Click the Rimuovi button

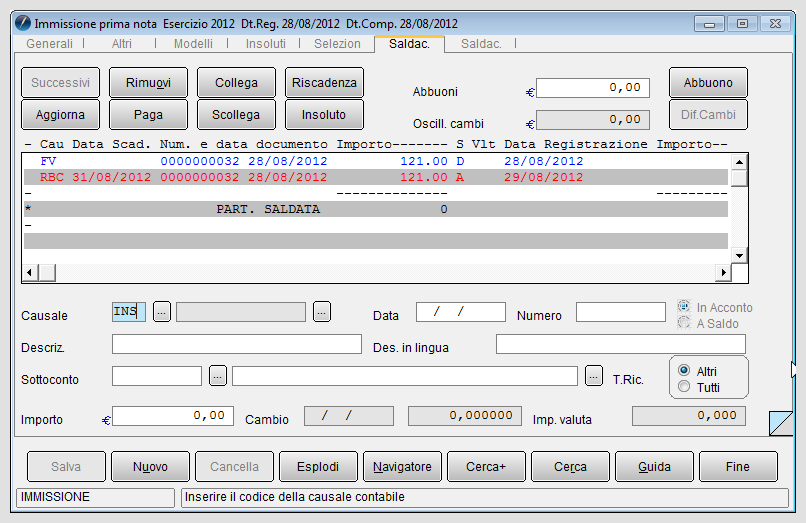[x=149, y=82]
